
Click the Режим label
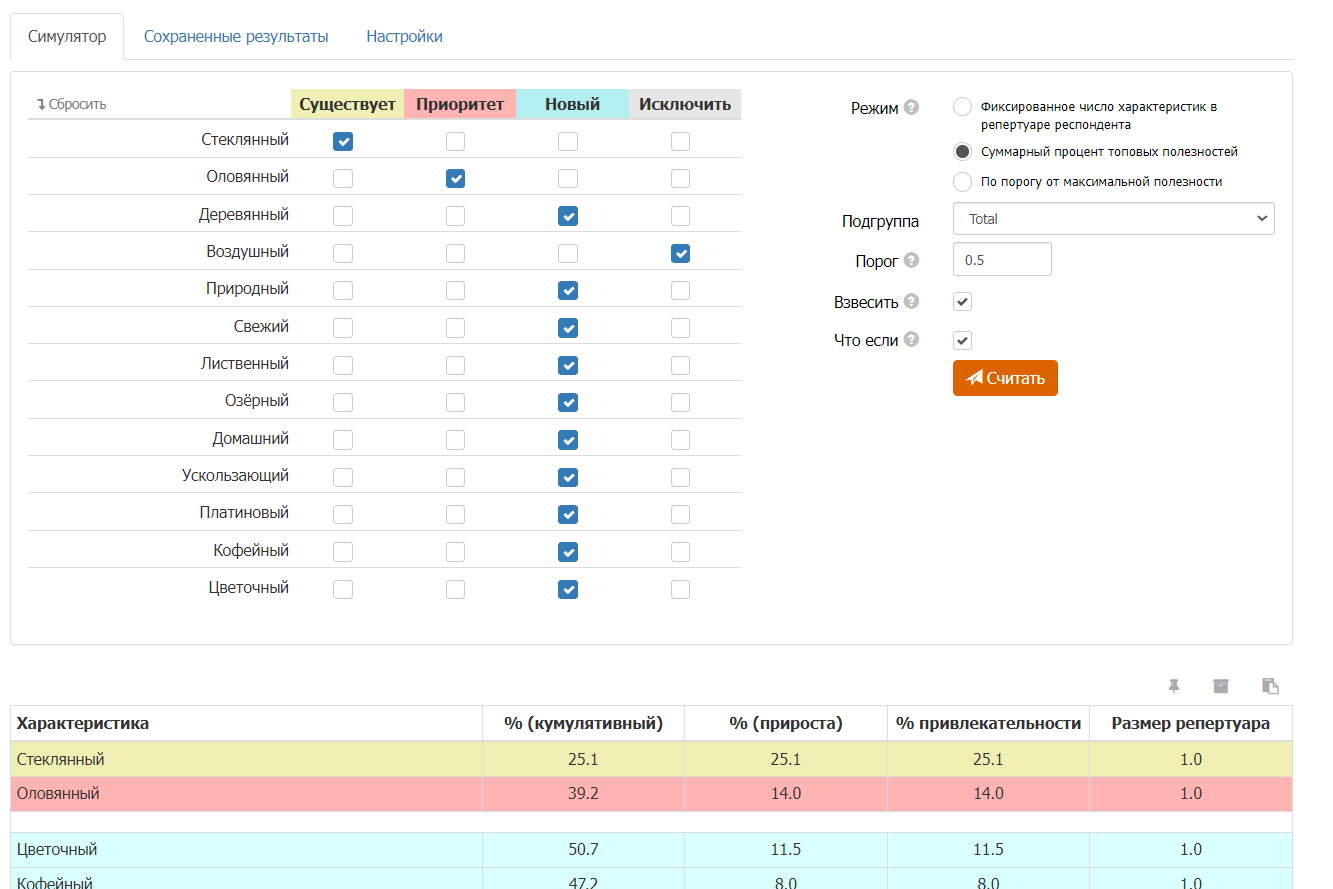[874, 108]
